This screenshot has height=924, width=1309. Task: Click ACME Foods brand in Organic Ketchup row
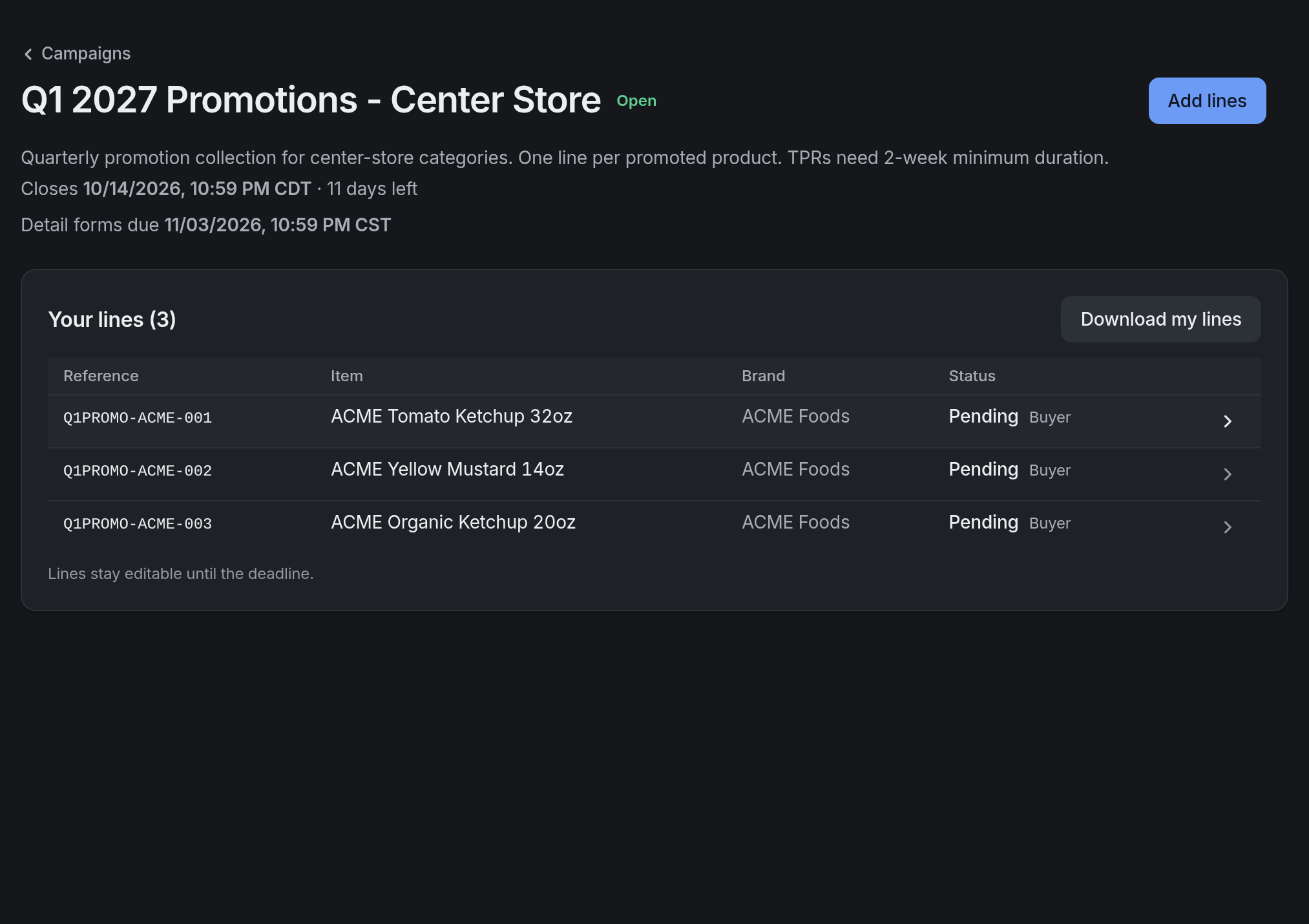coord(795,522)
